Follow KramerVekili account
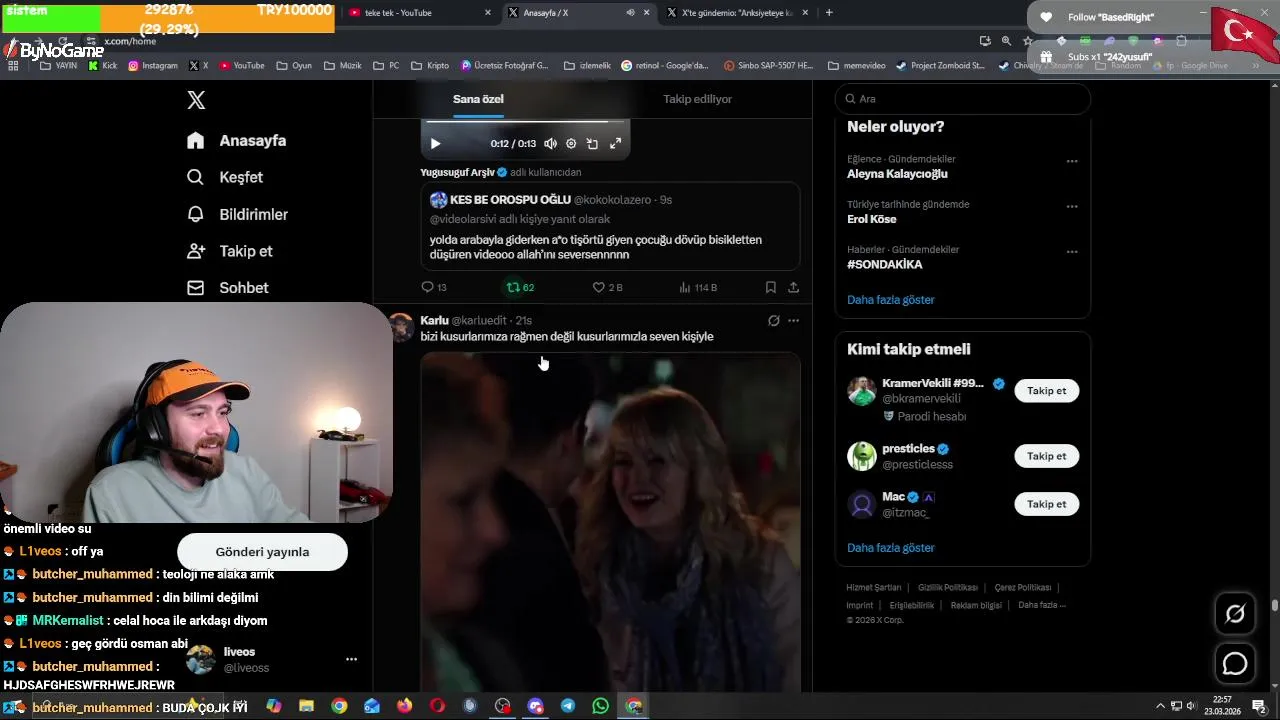This screenshot has width=1280, height=720. tap(1046, 391)
